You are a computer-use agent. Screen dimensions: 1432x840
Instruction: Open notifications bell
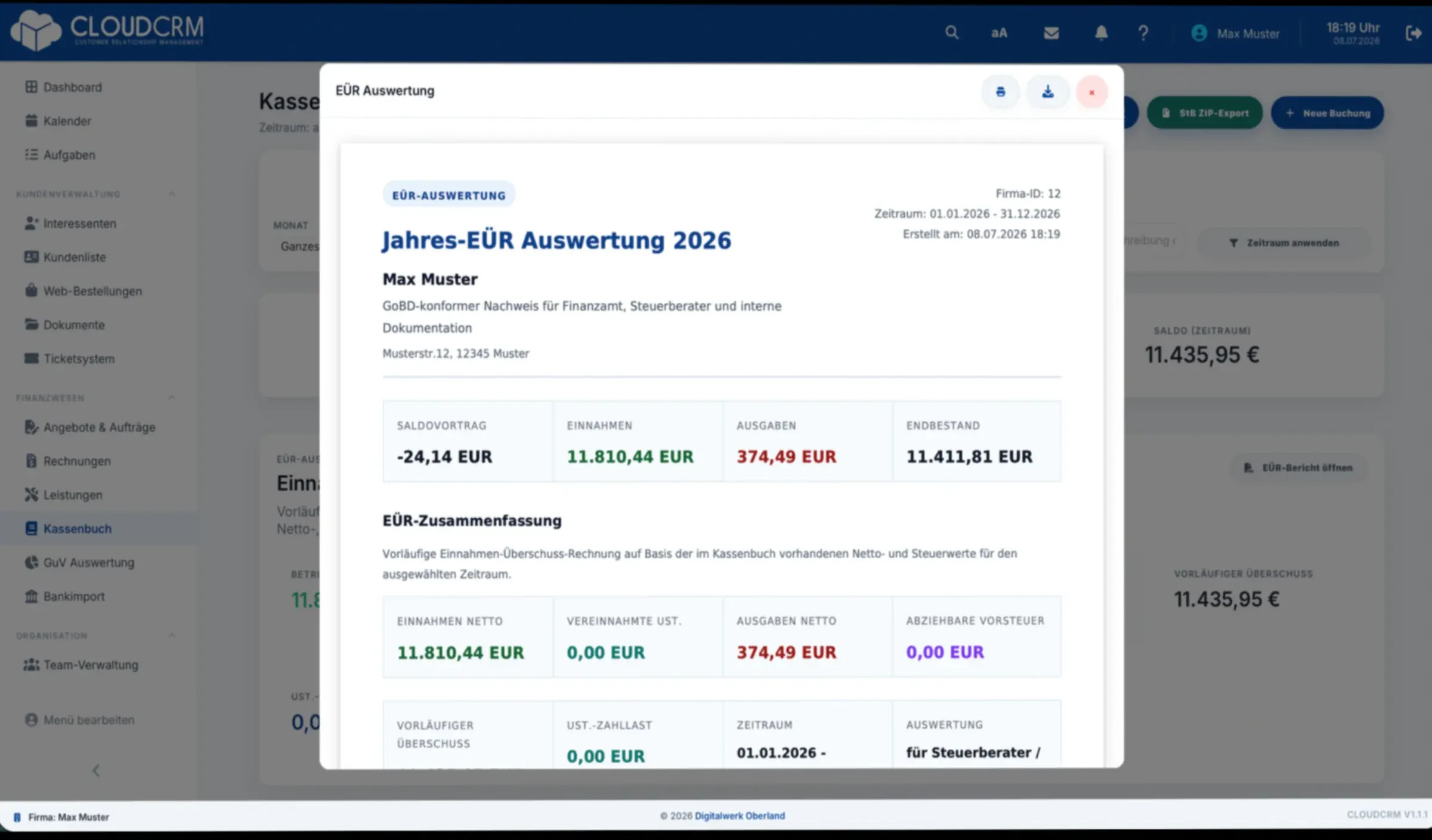1101,33
